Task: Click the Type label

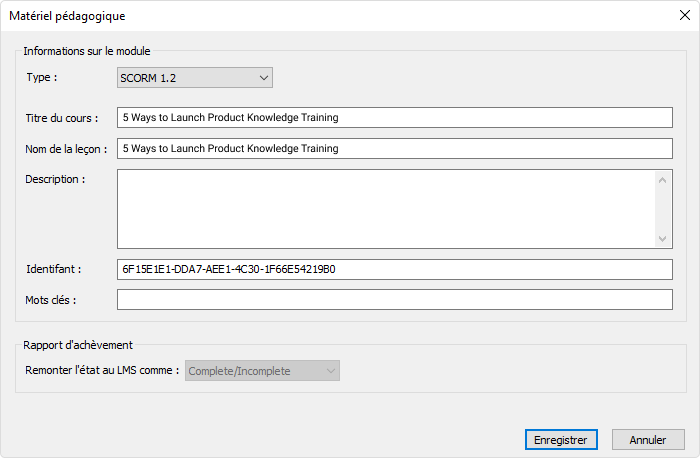Action: (x=42, y=77)
